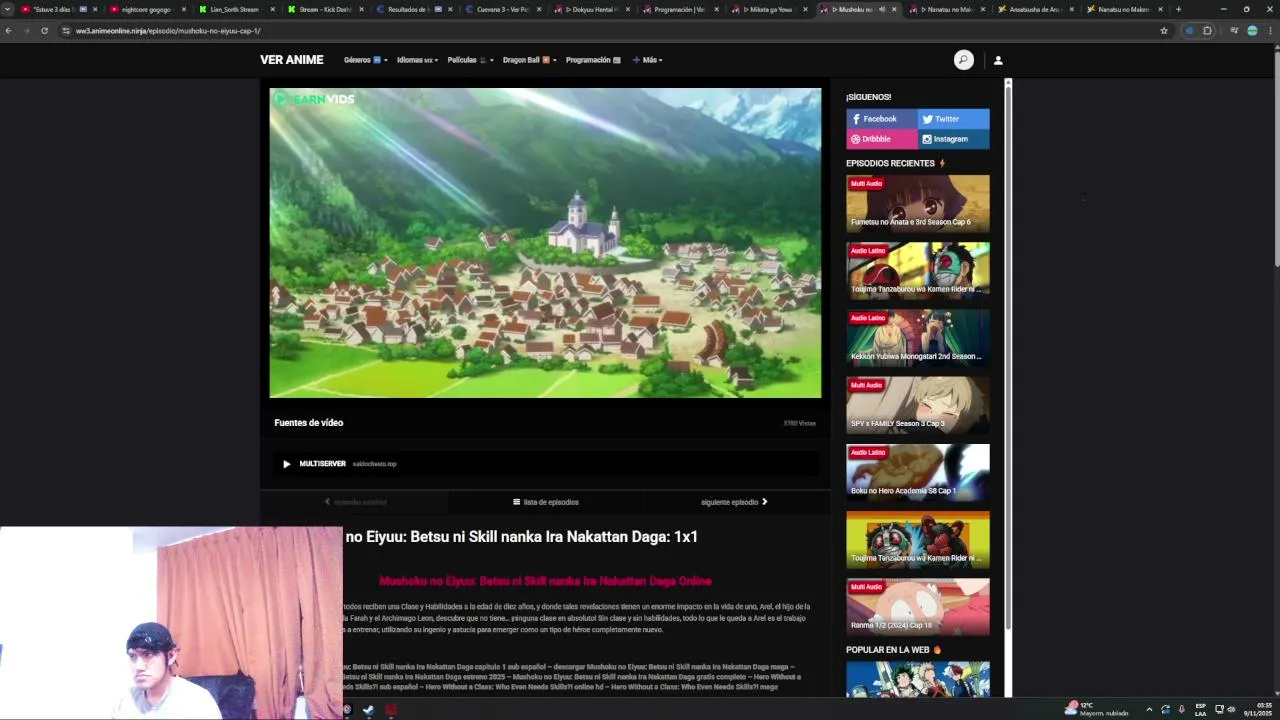Go to episodio anterior
This screenshot has height=720, width=1280.
355,502
